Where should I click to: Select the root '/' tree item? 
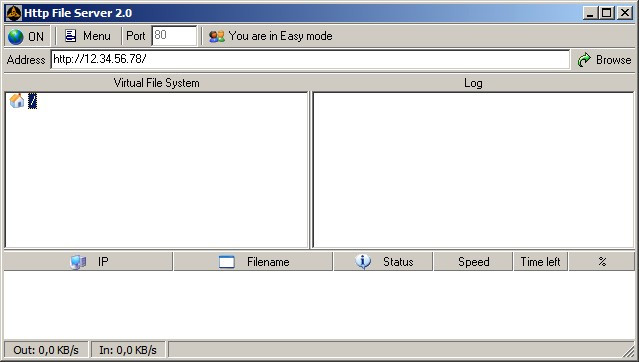[x=33, y=101]
